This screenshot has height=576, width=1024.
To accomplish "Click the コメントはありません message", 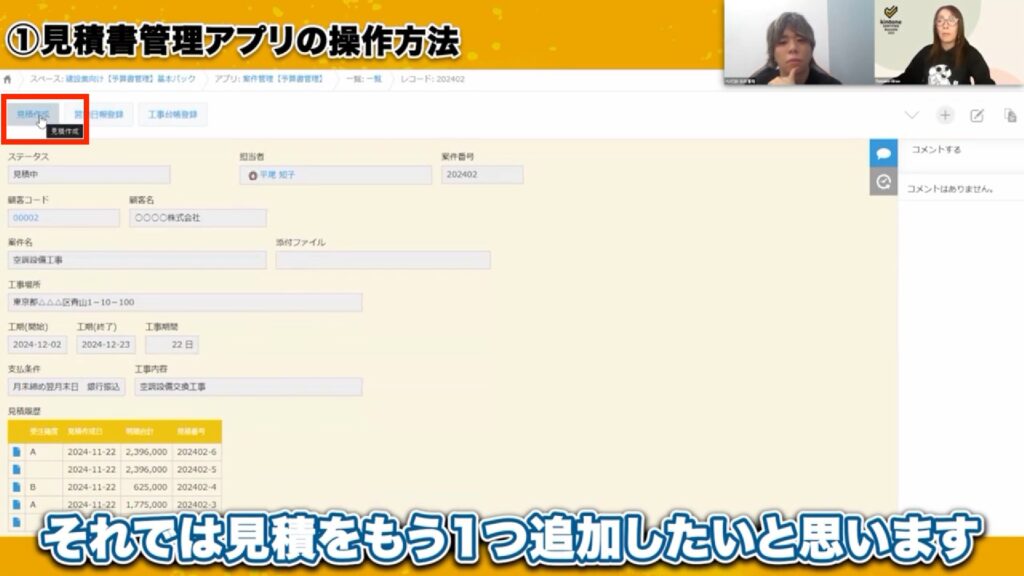I will coord(950,189).
